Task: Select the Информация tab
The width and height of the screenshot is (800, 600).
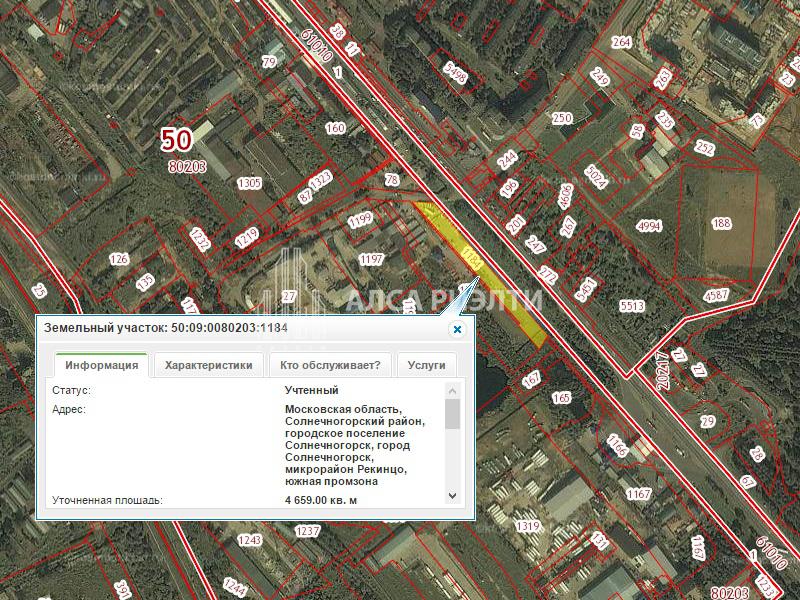Action: [x=102, y=365]
